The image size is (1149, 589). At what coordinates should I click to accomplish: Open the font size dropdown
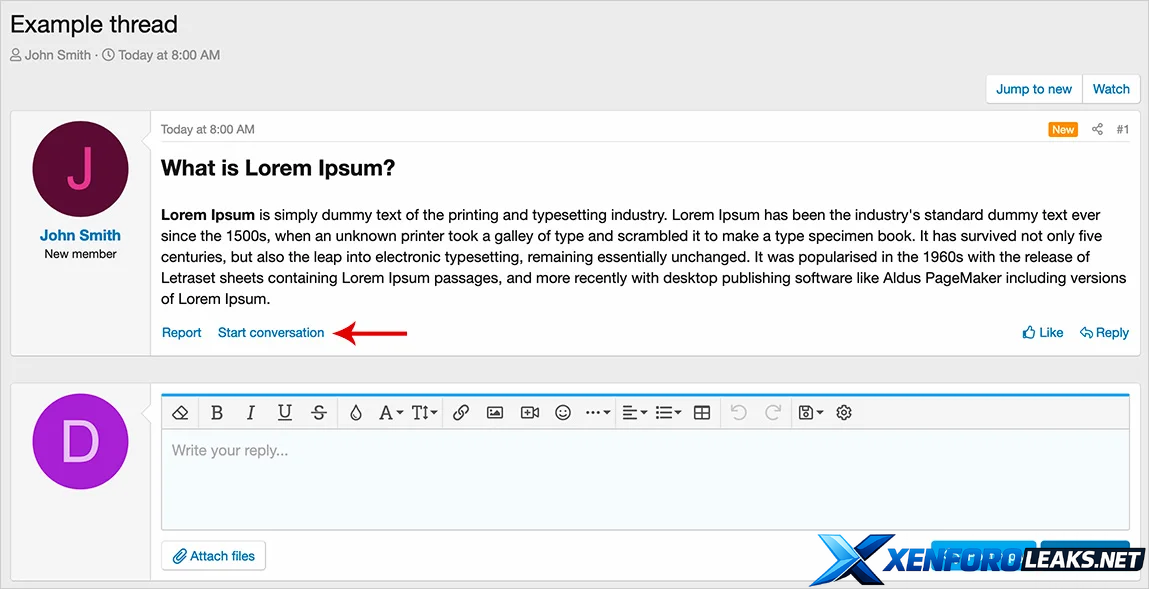point(424,412)
